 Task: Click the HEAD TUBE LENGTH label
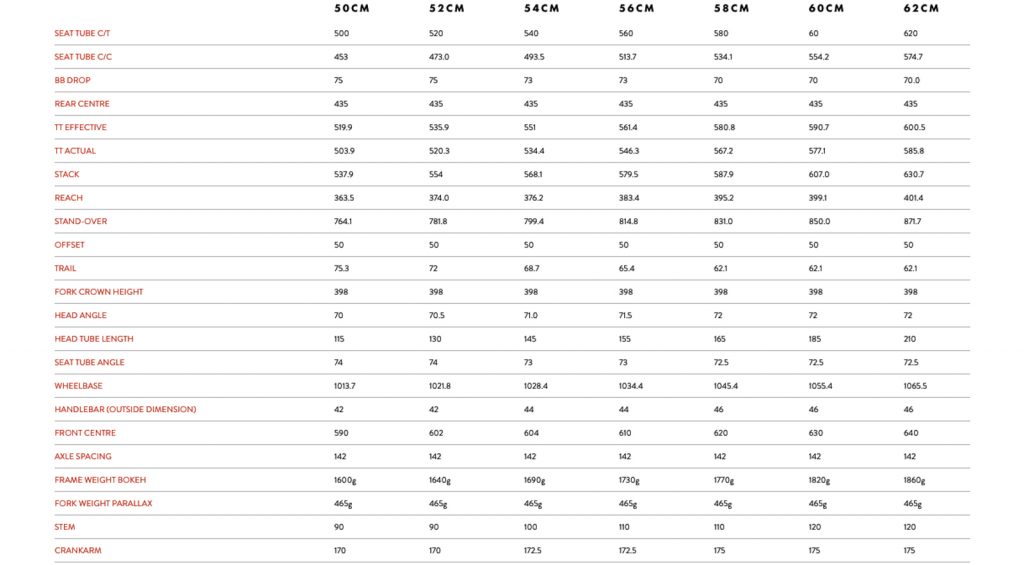[94, 339]
